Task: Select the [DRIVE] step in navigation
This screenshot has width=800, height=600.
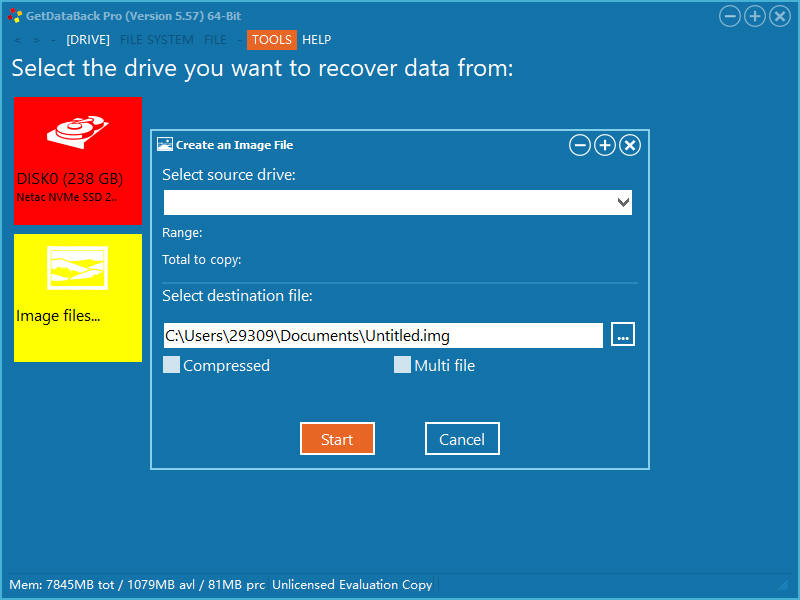Action: click(88, 40)
